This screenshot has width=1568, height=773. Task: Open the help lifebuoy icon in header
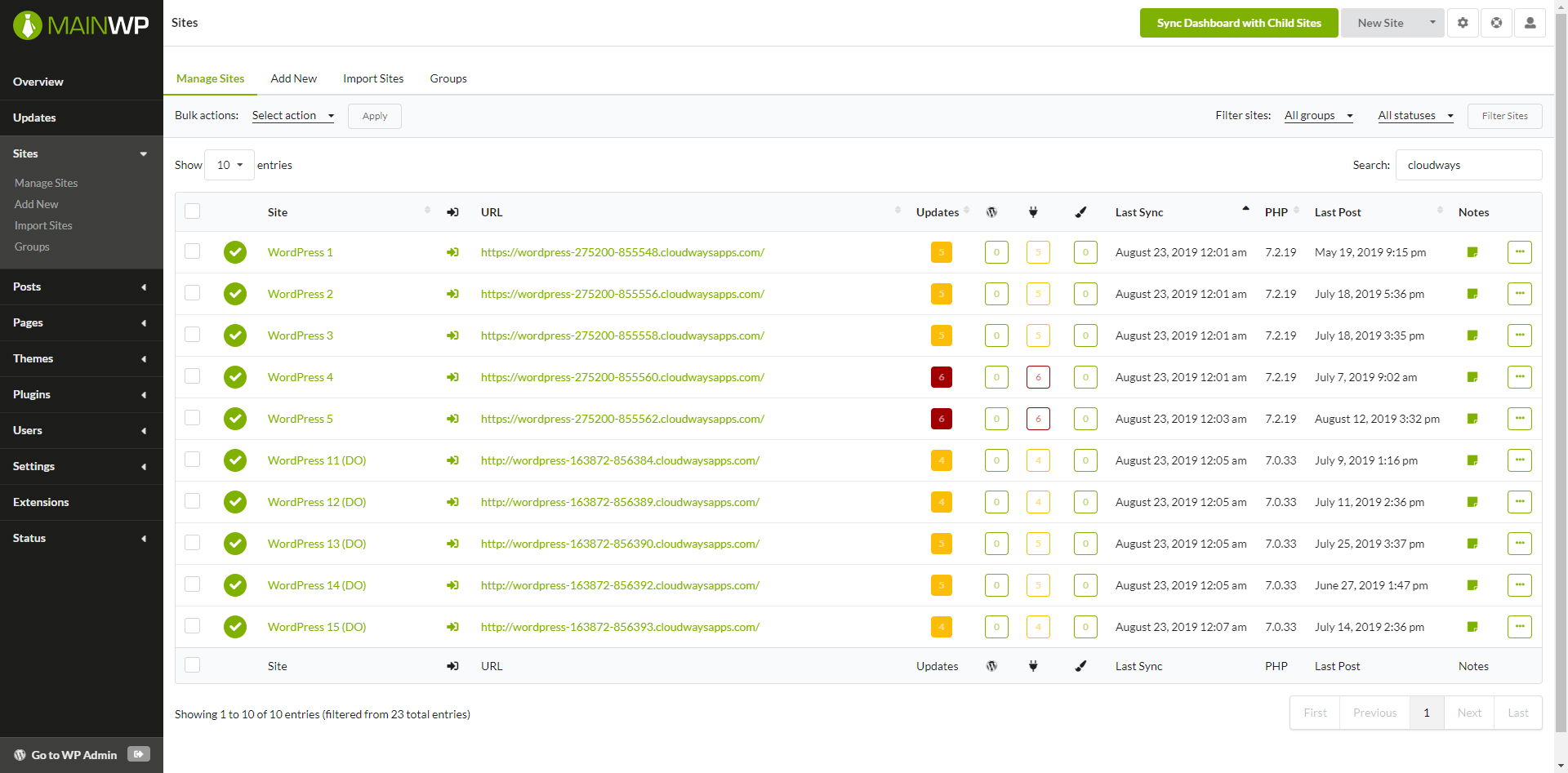(x=1496, y=23)
